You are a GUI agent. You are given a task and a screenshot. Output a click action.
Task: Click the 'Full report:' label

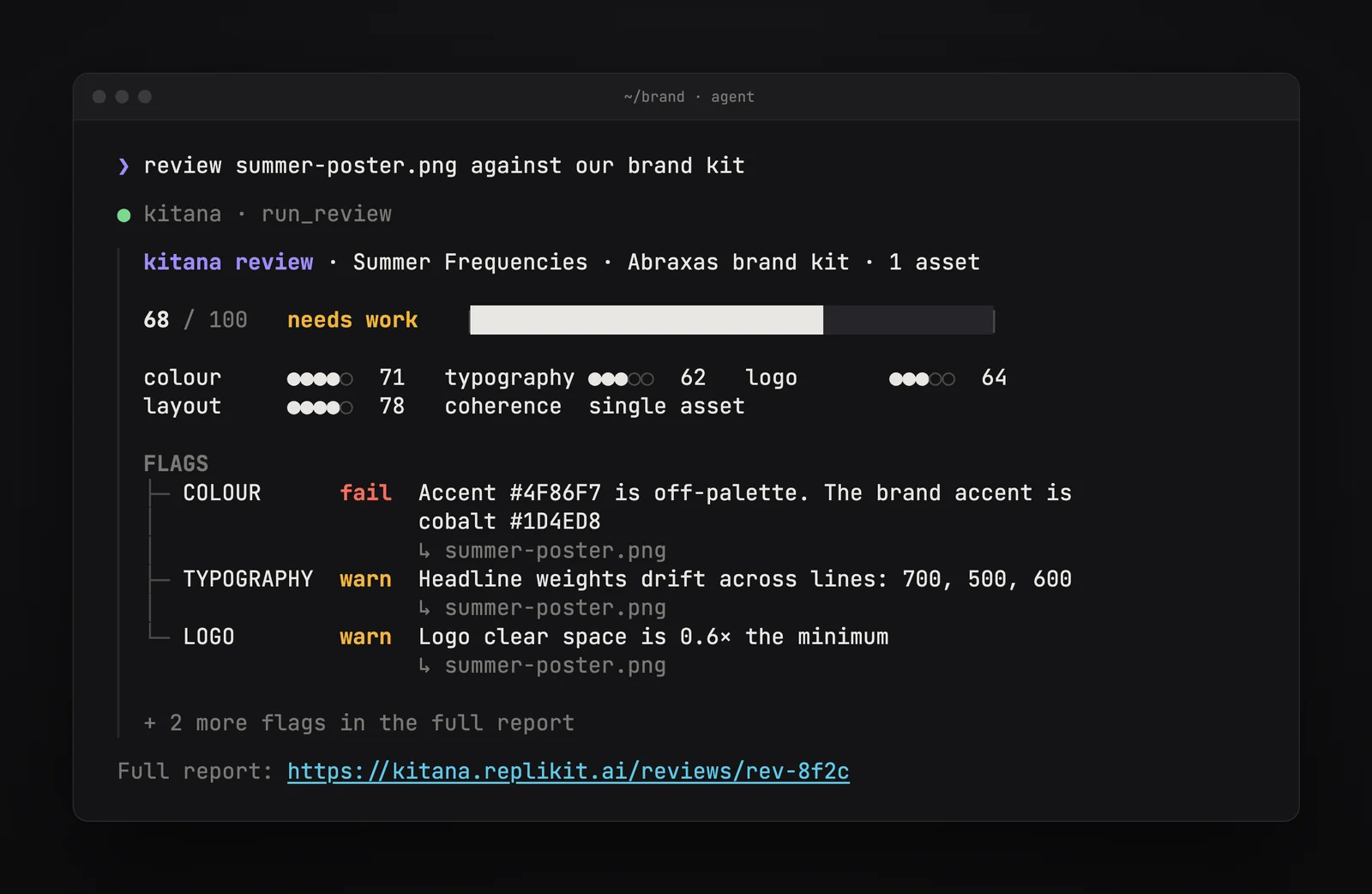click(195, 771)
